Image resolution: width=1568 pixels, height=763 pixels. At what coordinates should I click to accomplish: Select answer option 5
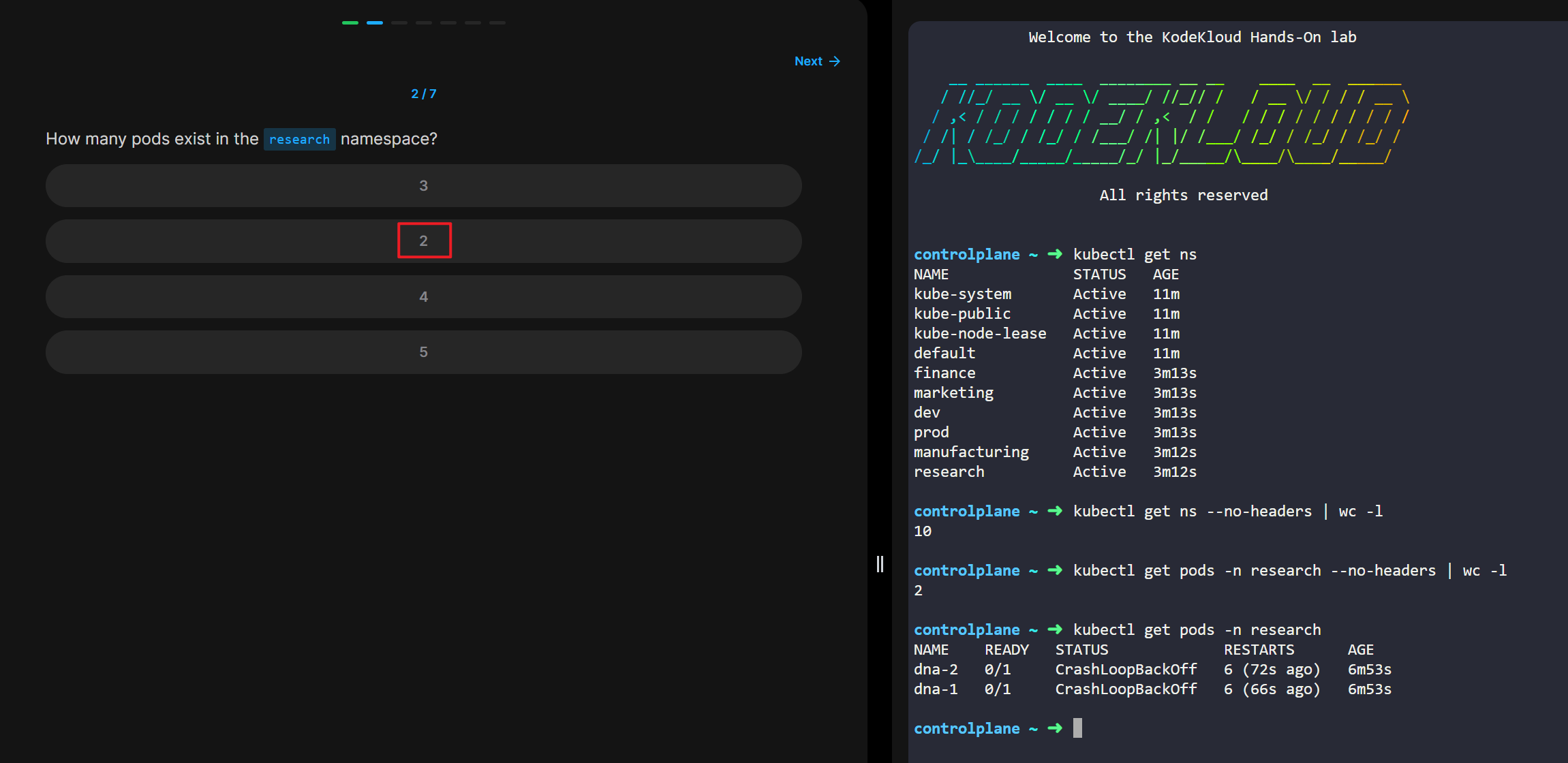click(x=423, y=352)
